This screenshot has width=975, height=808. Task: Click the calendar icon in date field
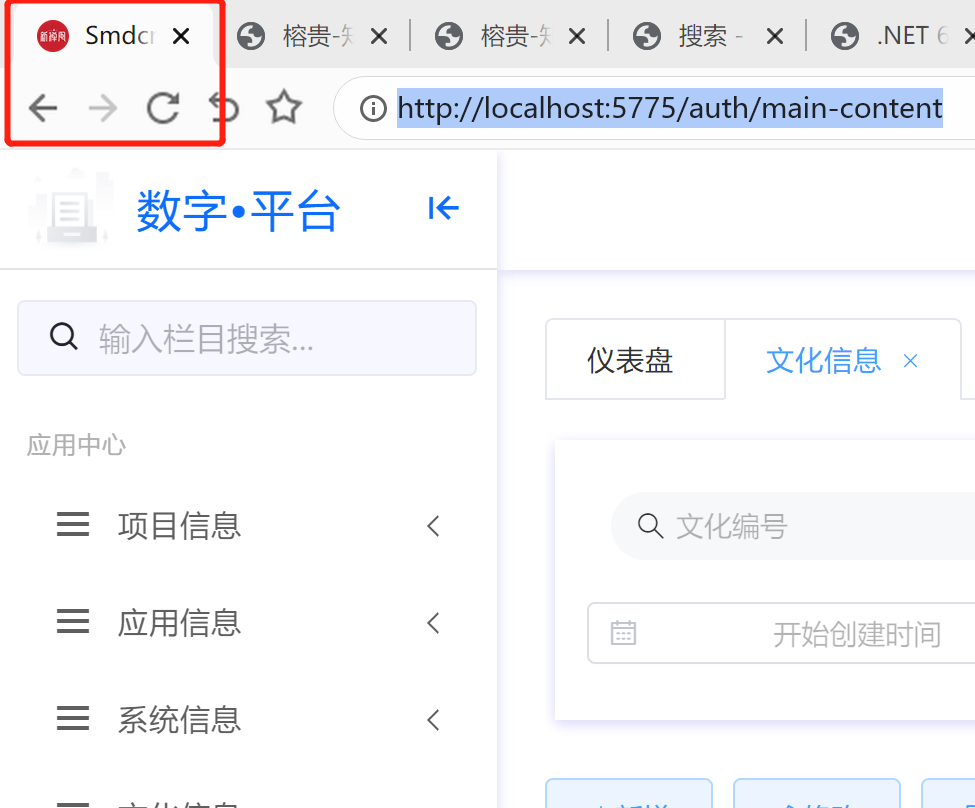[623, 633]
